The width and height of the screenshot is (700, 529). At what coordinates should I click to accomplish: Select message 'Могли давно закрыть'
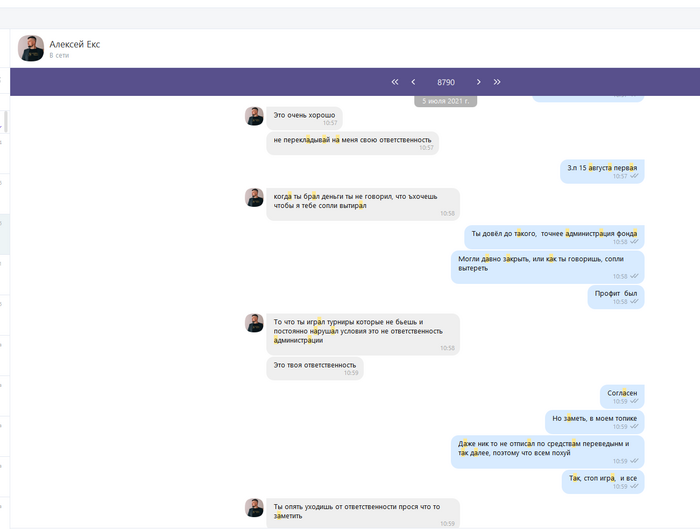click(x=547, y=267)
